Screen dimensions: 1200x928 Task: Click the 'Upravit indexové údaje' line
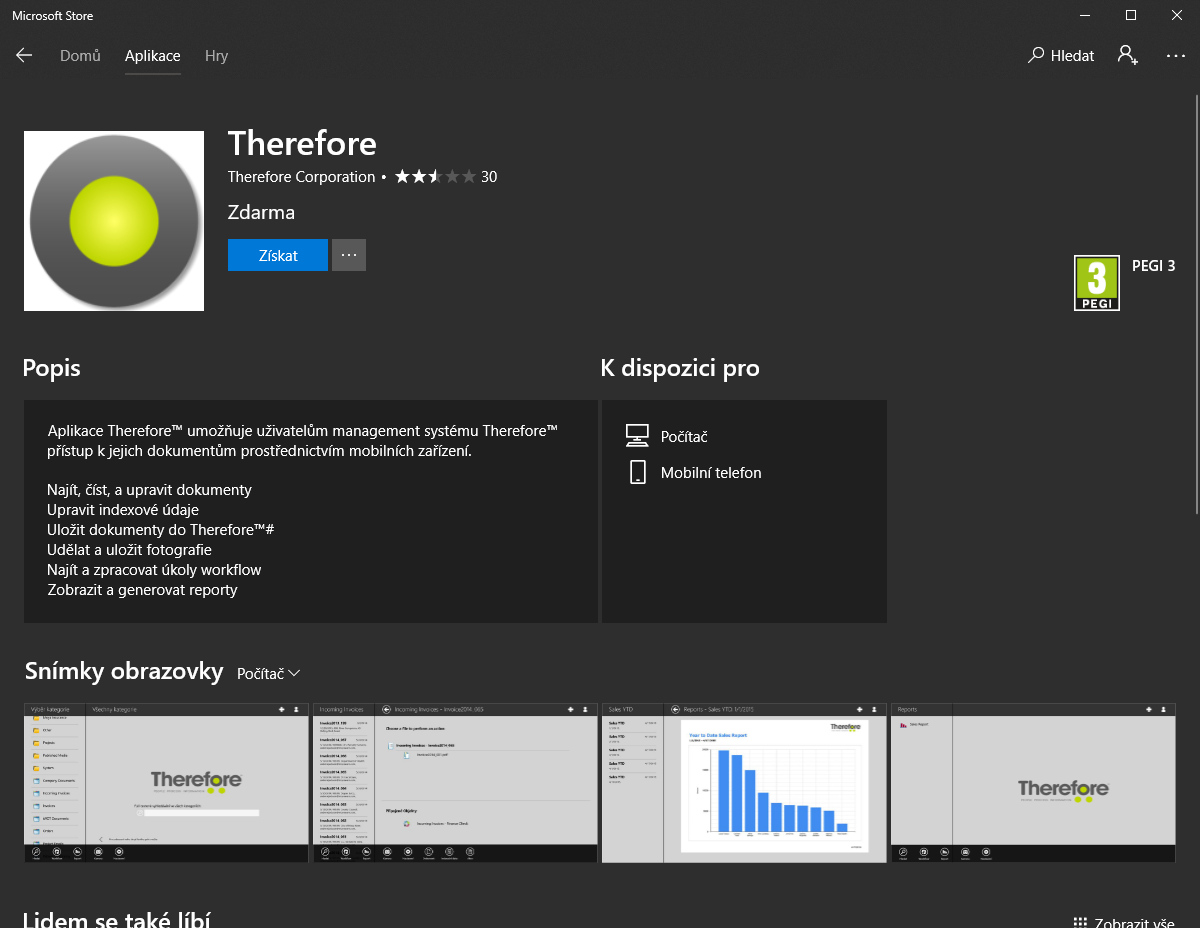123,510
